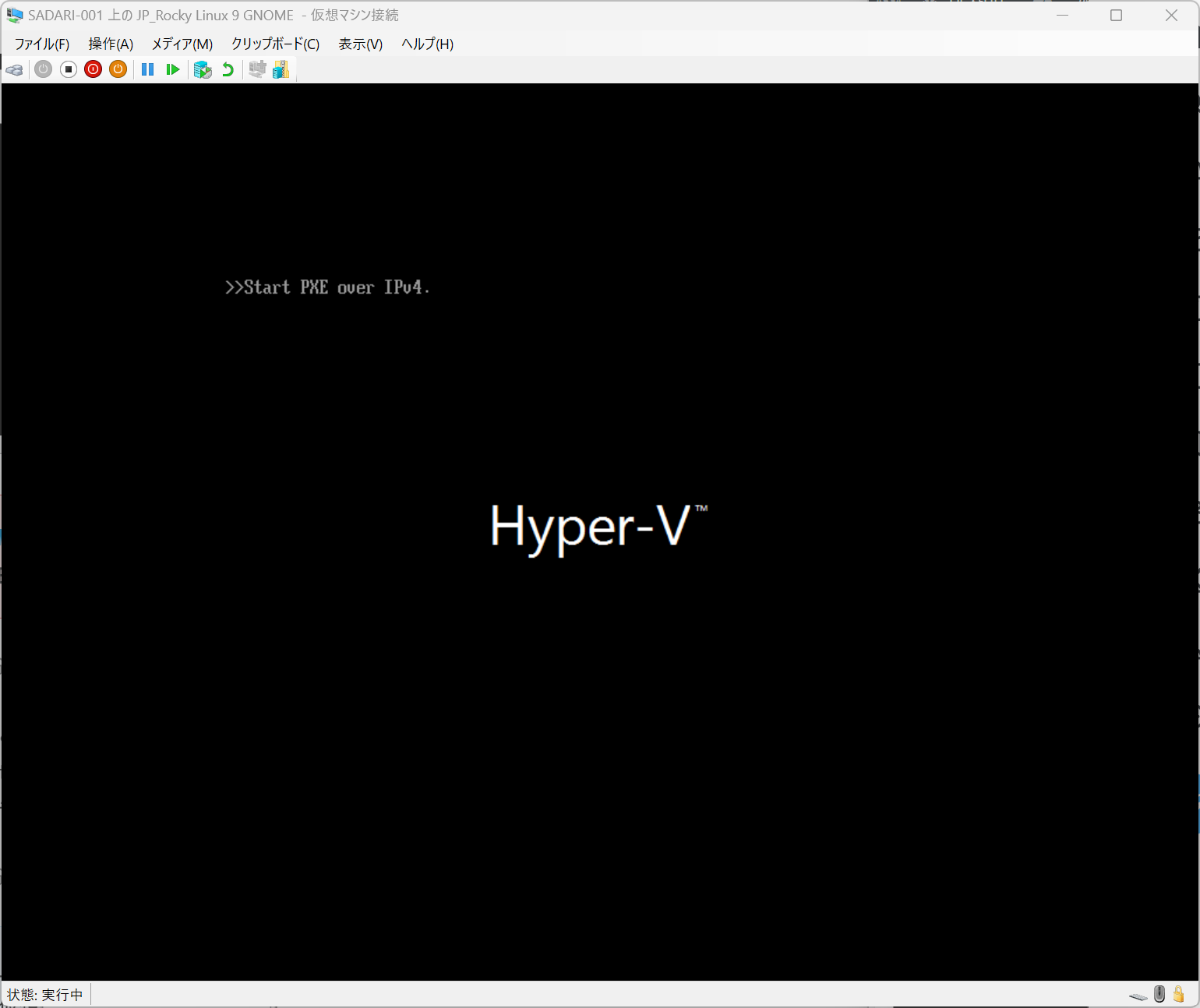Open the 表示(V) menu
Viewport: 1200px width, 1008px height.
tap(359, 44)
